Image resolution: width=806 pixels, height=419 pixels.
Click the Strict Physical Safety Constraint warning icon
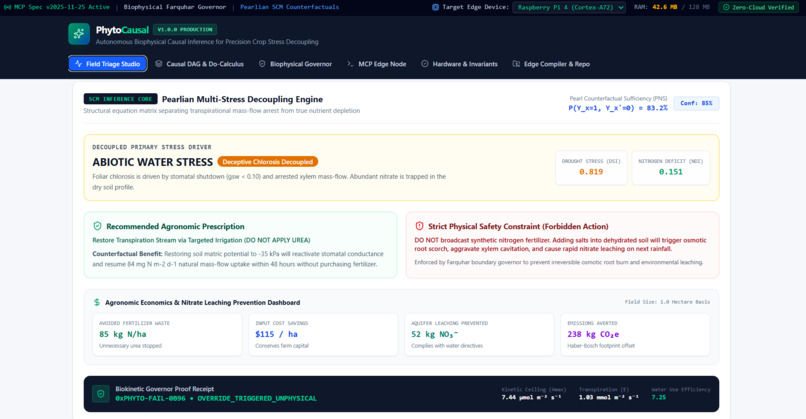(419, 226)
